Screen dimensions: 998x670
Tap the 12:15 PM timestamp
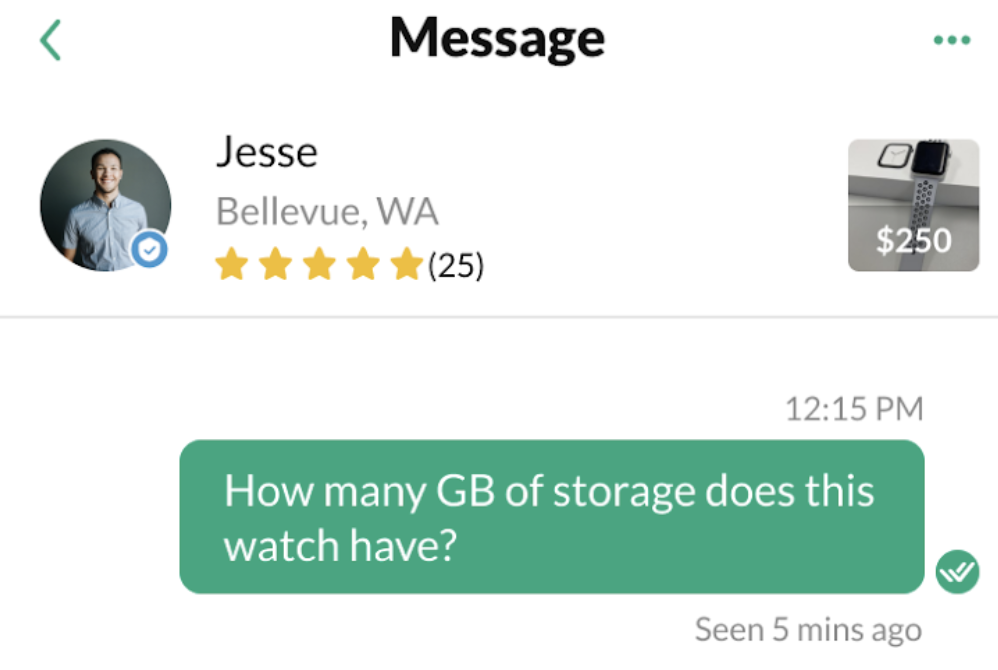pyautogui.click(x=854, y=408)
